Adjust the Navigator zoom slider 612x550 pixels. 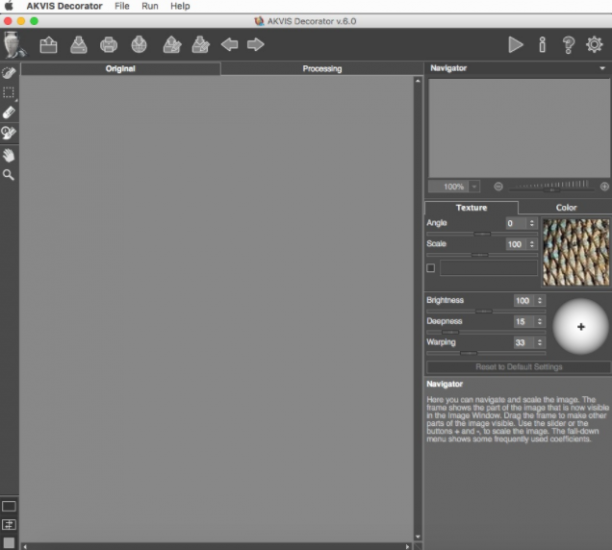click(x=552, y=189)
